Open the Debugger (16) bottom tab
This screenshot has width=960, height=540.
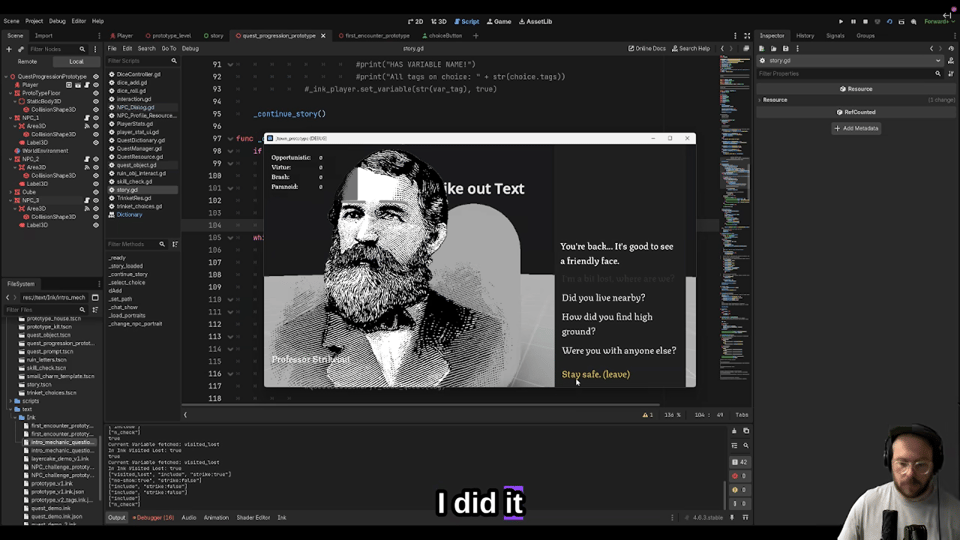pos(154,517)
